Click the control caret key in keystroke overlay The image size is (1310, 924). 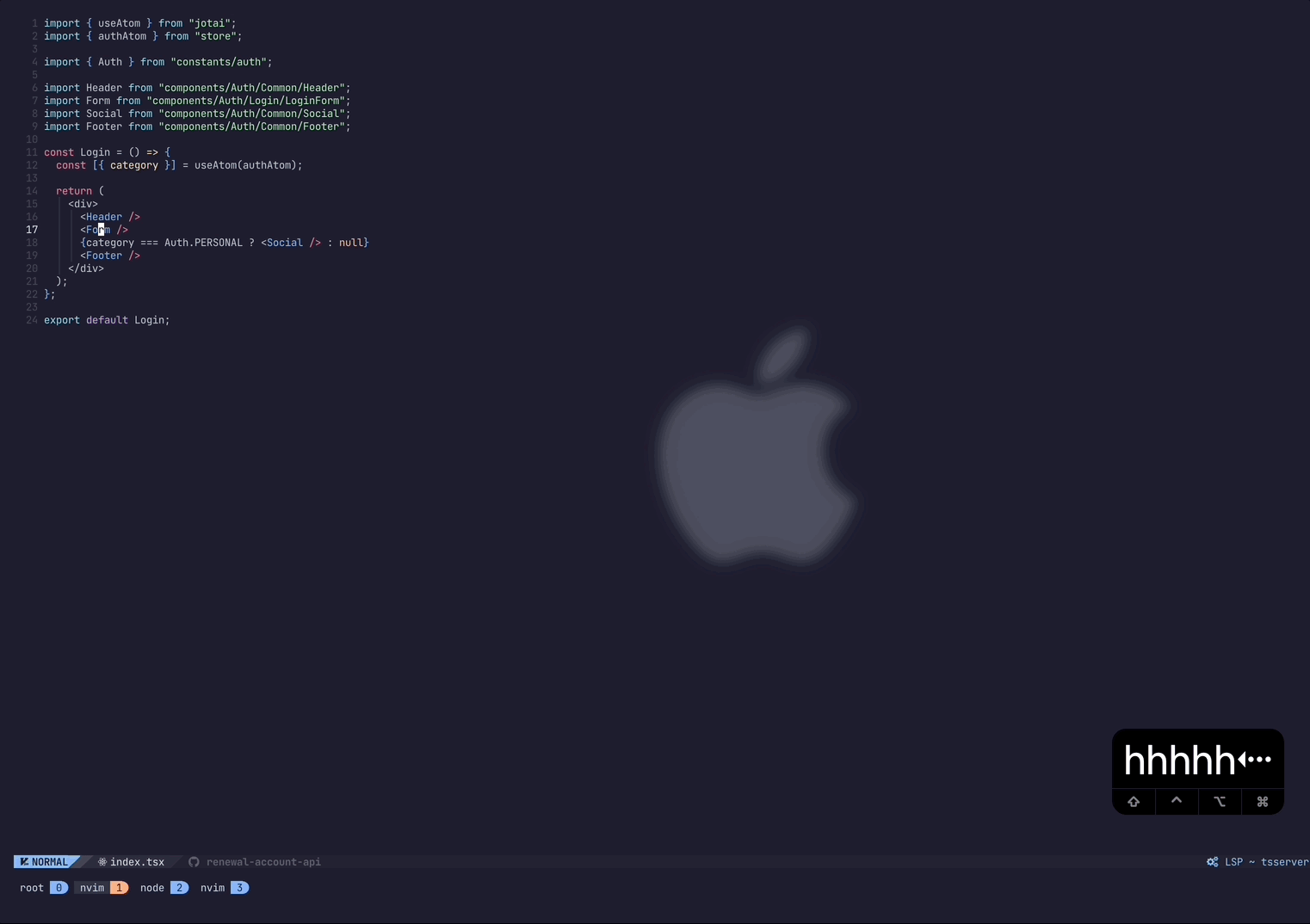pos(1176,801)
